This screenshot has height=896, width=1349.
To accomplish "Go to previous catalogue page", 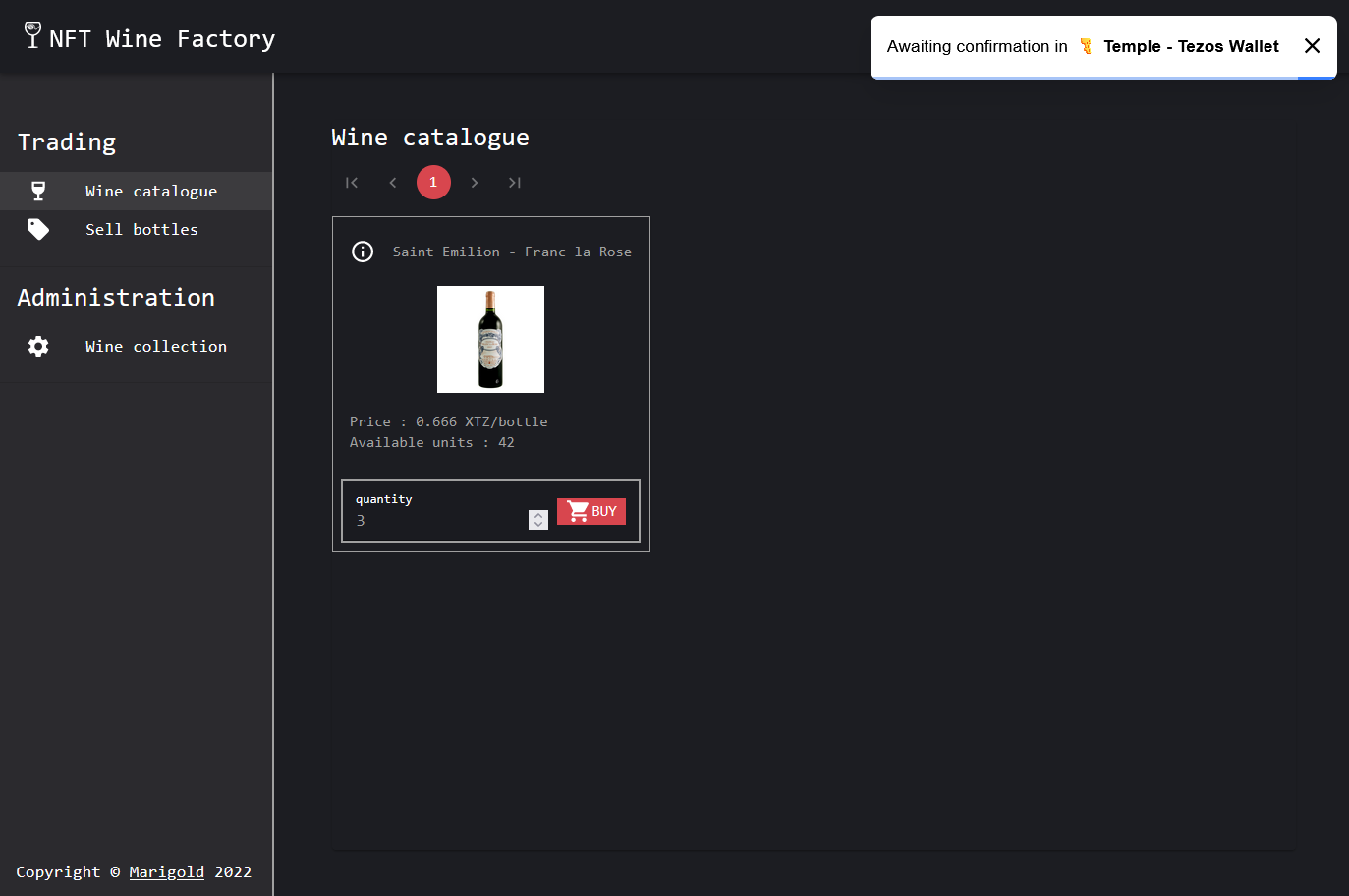I will pyautogui.click(x=393, y=183).
